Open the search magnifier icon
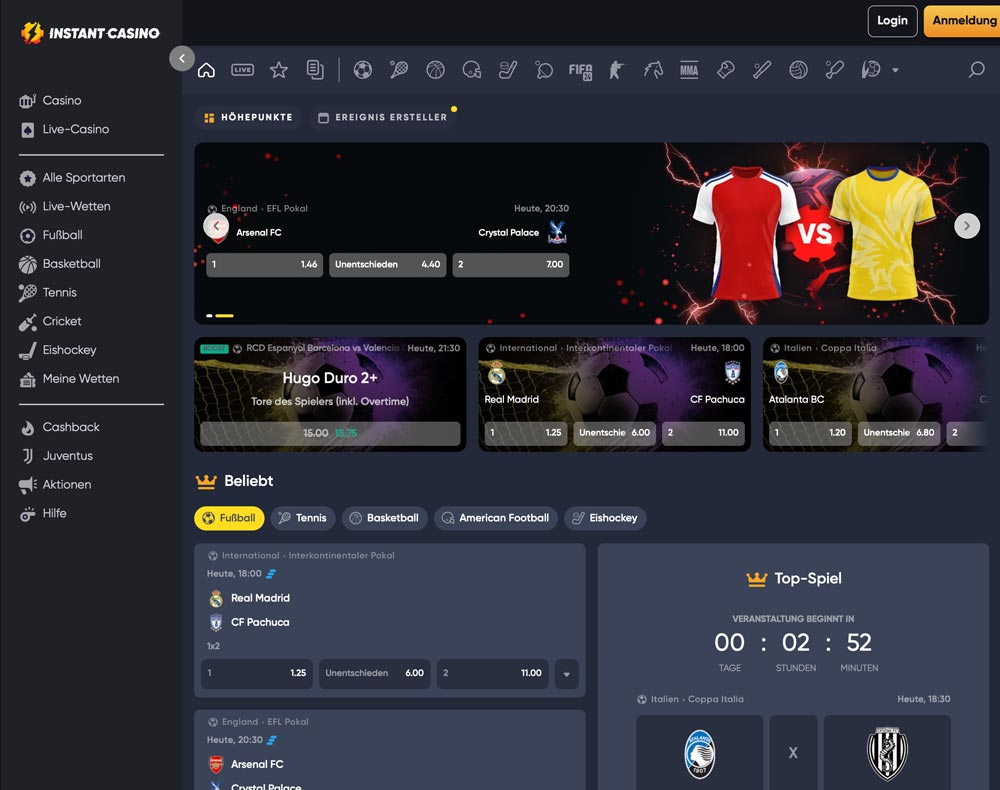The width and height of the screenshot is (1000, 790). tap(976, 69)
